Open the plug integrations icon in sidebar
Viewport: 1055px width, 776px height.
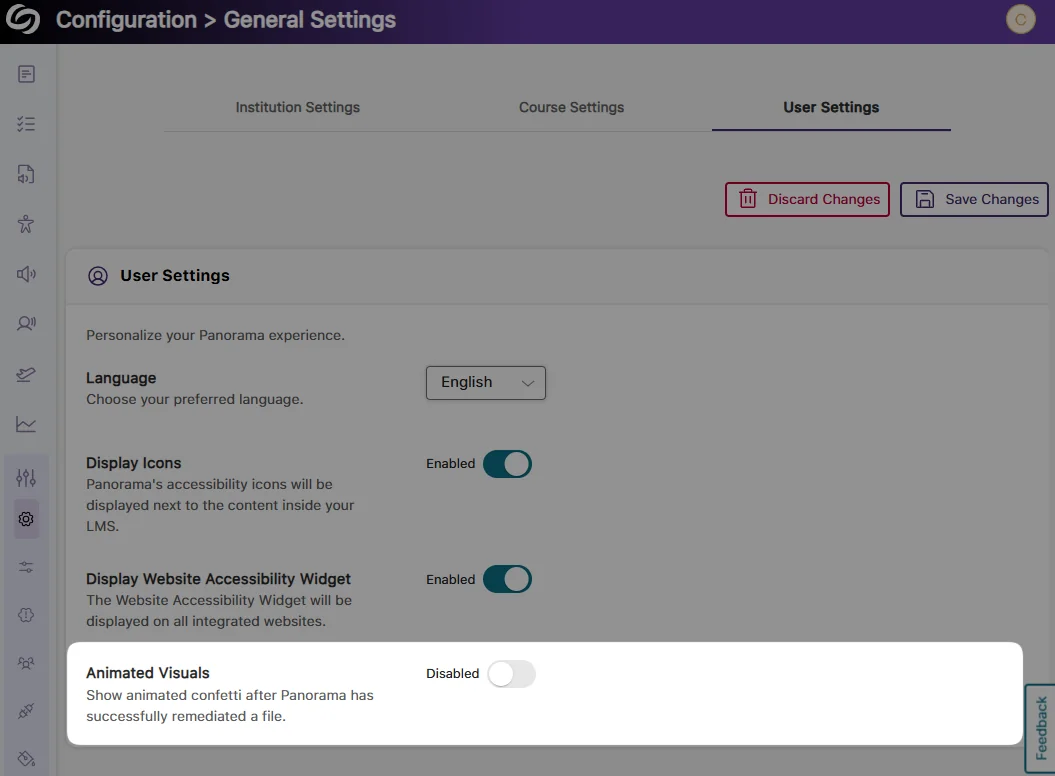(26, 711)
